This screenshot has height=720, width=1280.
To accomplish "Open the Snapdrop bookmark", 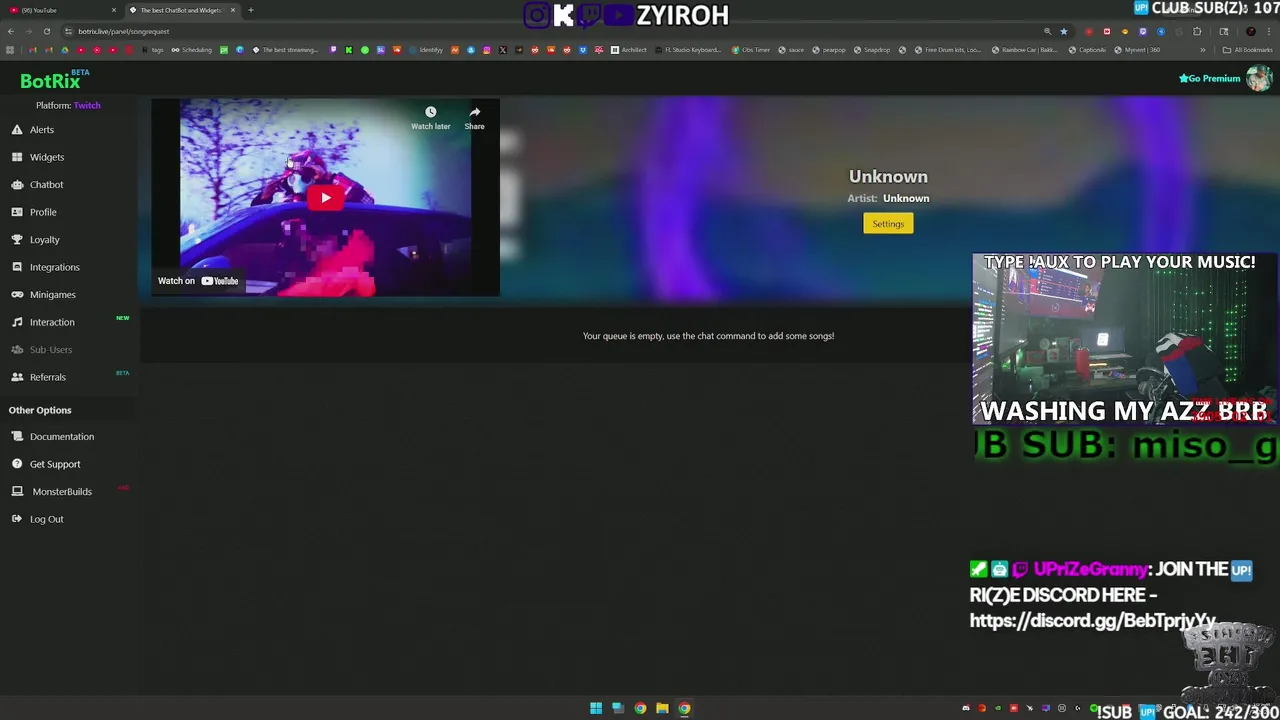I will pos(872,50).
